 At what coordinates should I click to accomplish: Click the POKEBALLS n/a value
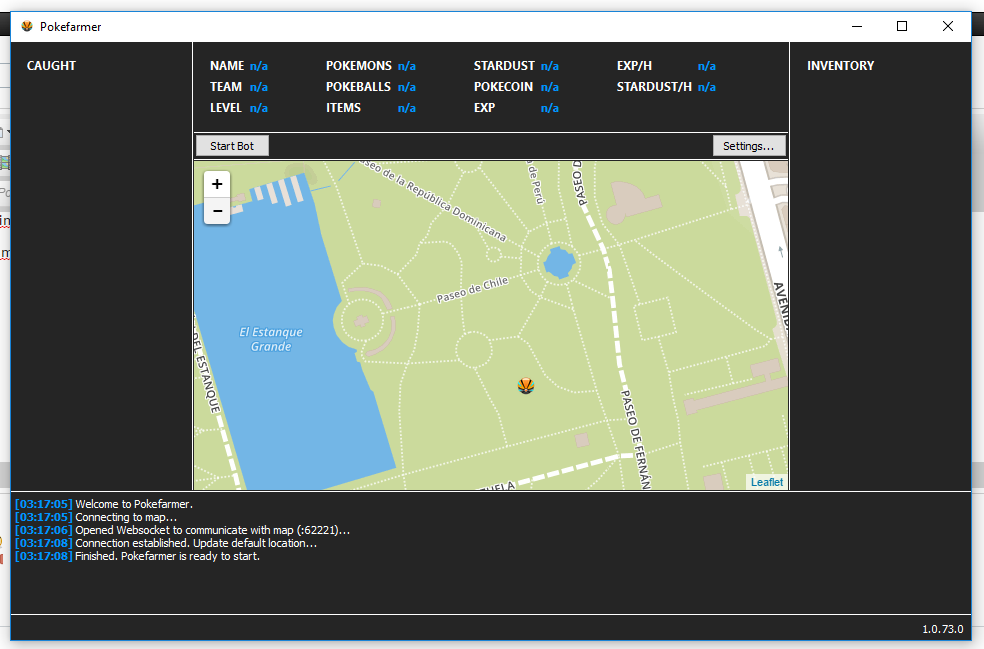point(407,87)
